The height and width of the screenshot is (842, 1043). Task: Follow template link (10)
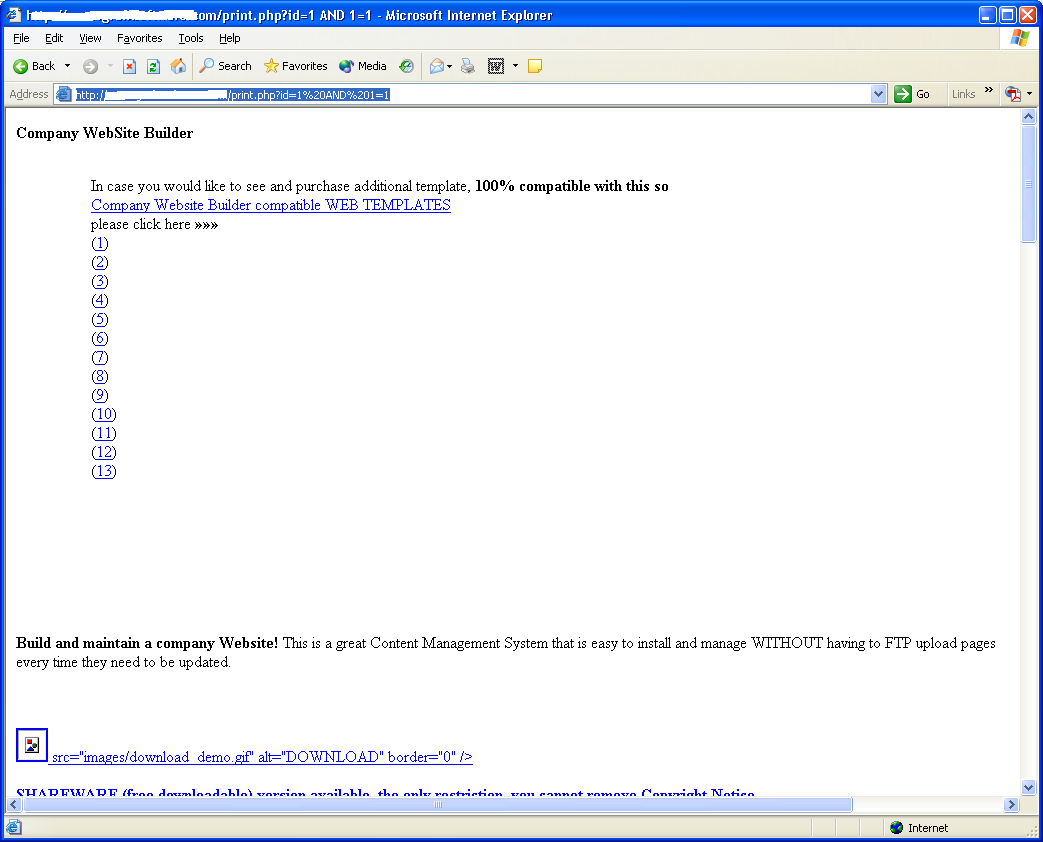[104, 414]
